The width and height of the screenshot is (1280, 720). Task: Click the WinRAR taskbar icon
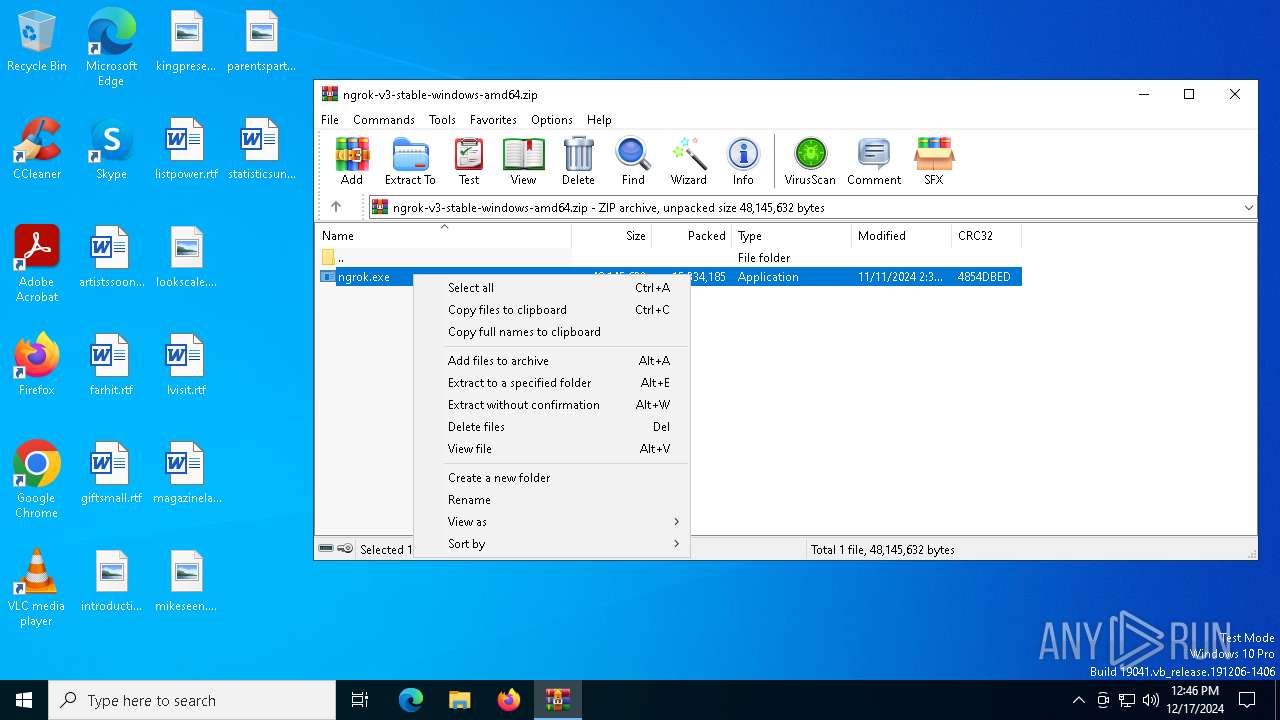(x=557, y=700)
